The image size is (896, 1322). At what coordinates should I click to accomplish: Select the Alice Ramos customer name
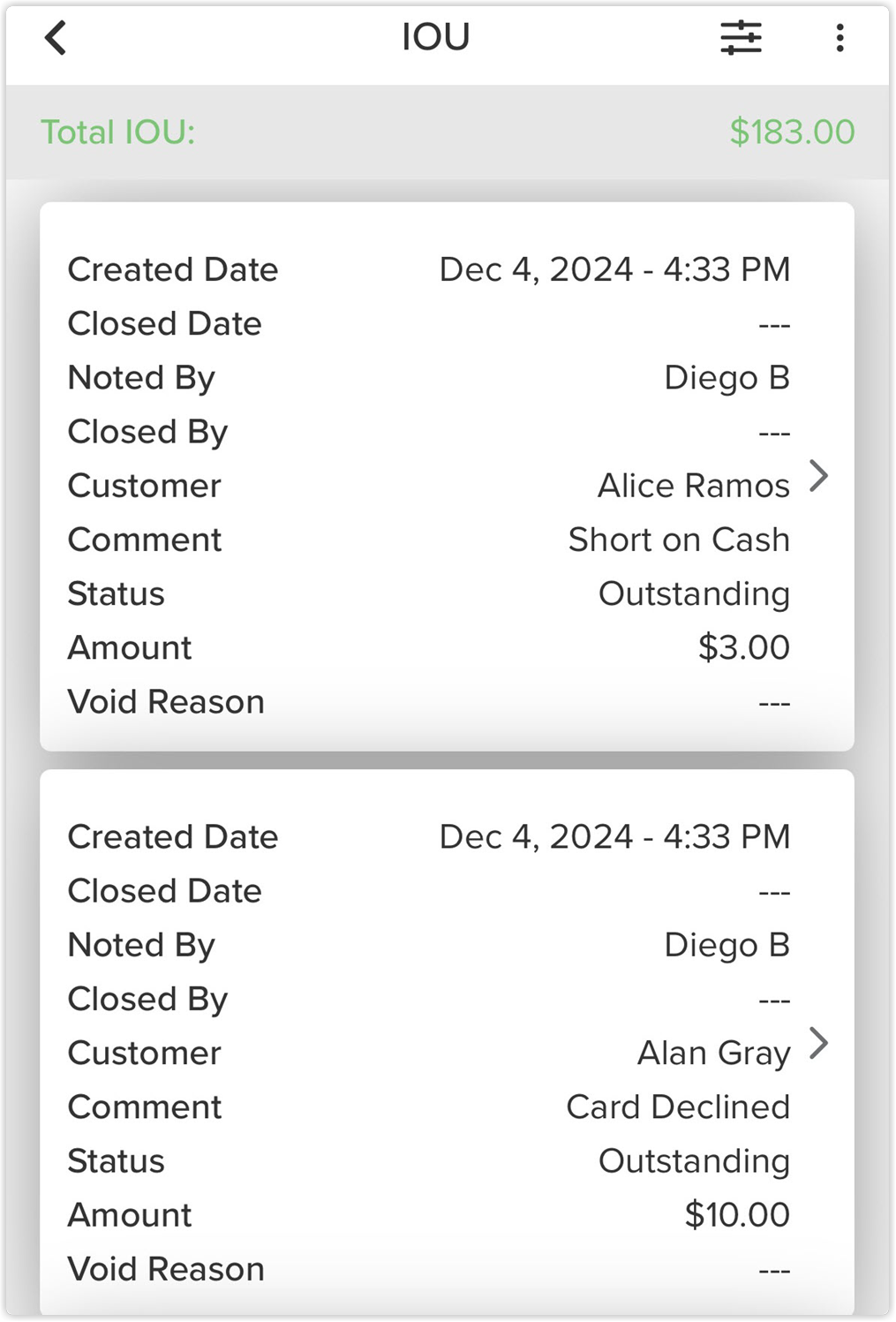(693, 486)
